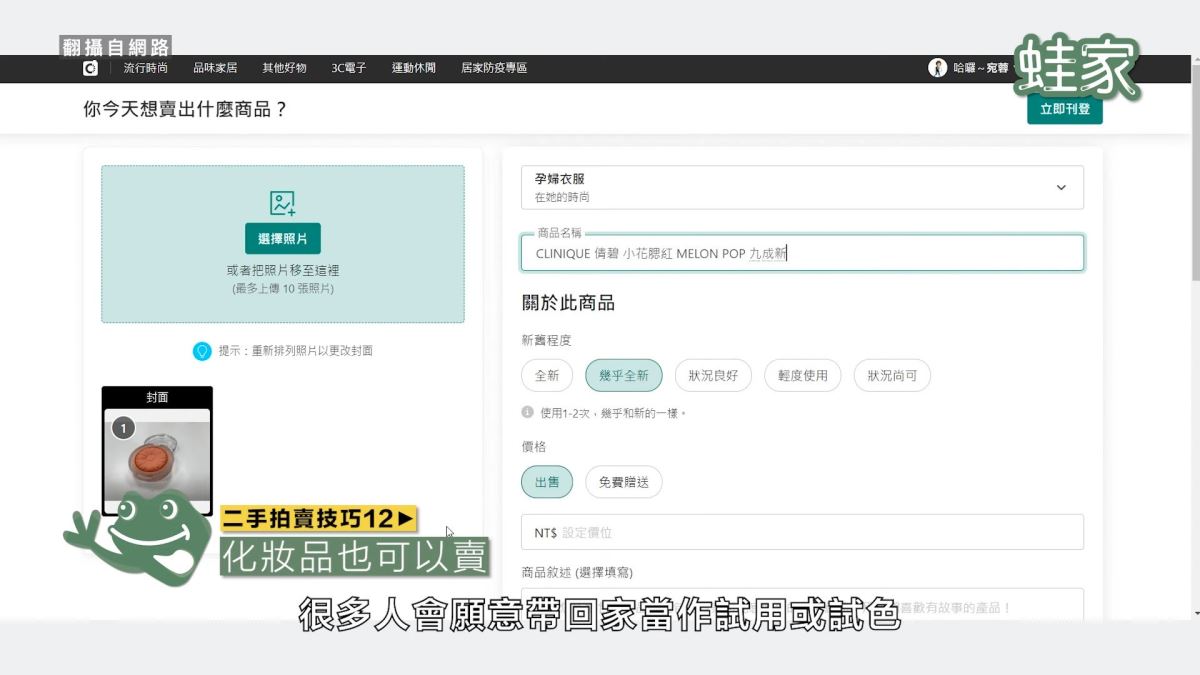
Task: Click the 立即刊登 button
Action: tap(1064, 109)
